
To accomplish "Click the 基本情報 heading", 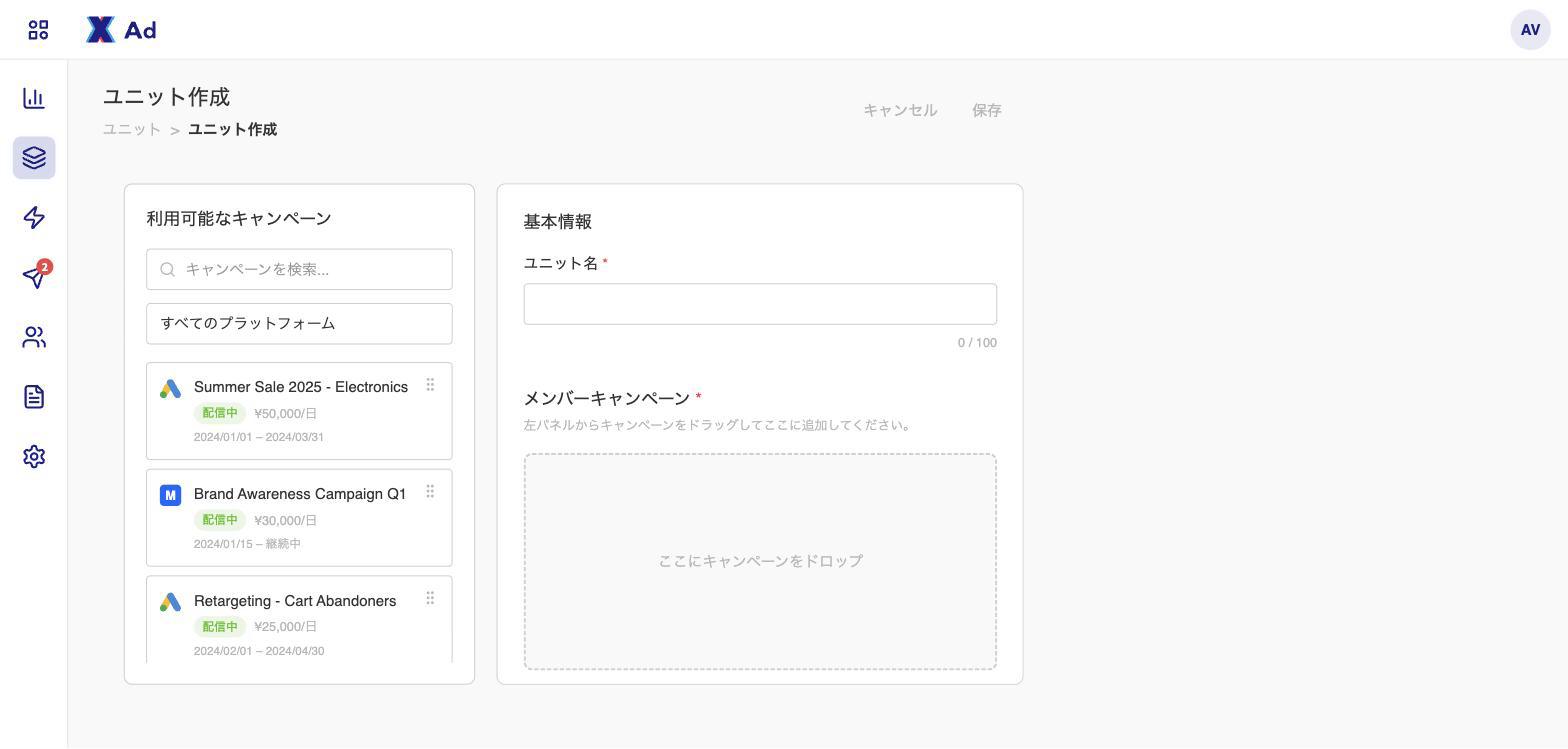I will pos(558,222).
